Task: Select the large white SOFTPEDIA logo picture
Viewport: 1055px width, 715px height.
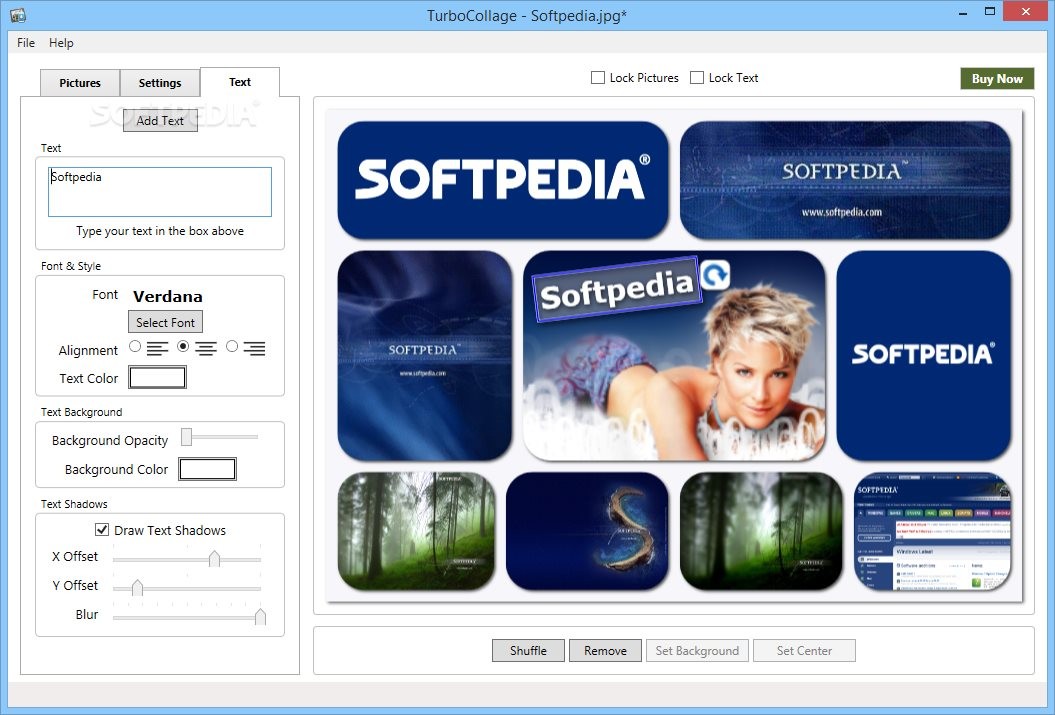Action: click(503, 180)
